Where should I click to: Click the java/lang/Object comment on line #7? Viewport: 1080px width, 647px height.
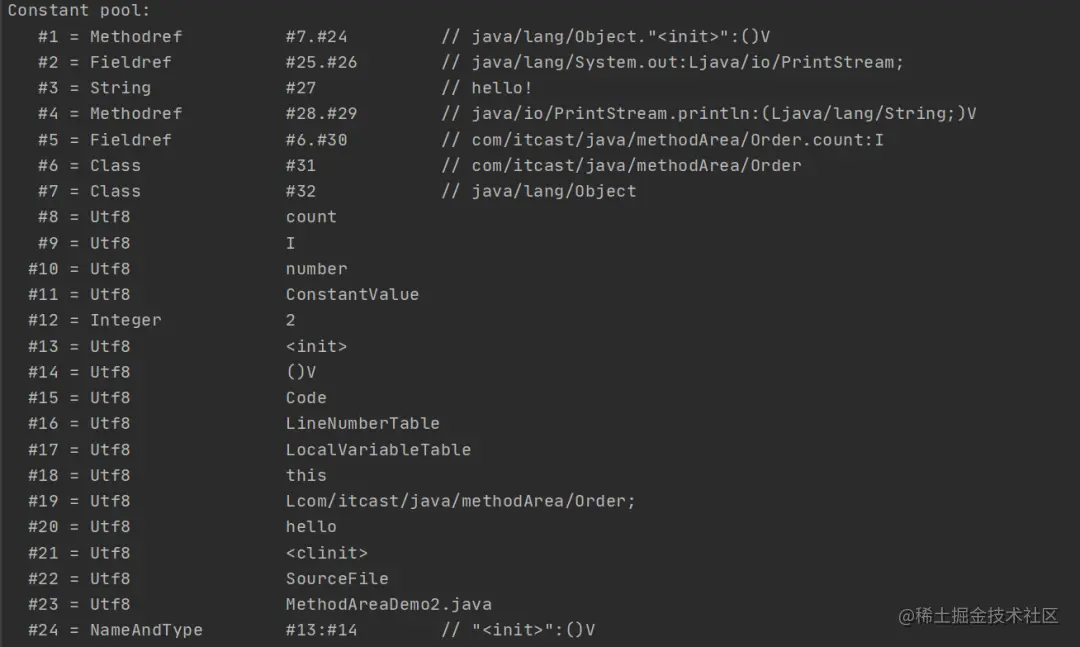(554, 192)
